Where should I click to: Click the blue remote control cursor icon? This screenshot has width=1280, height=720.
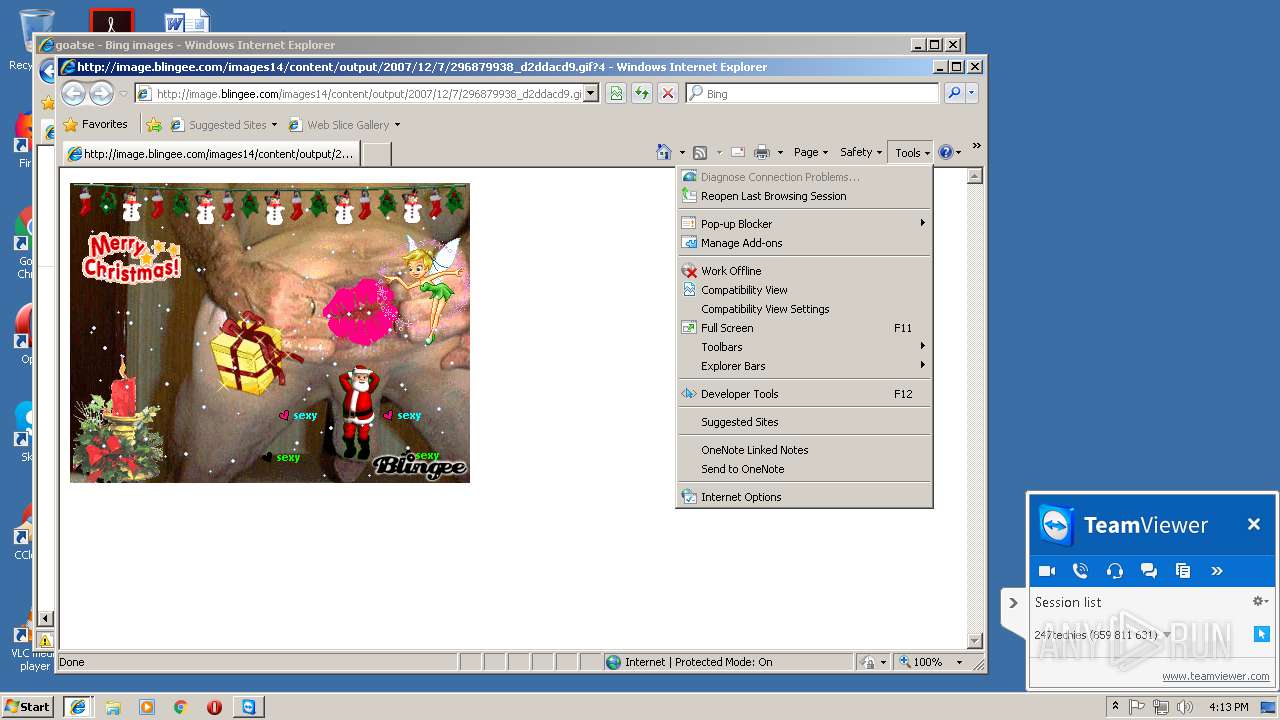(x=1261, y=634)
